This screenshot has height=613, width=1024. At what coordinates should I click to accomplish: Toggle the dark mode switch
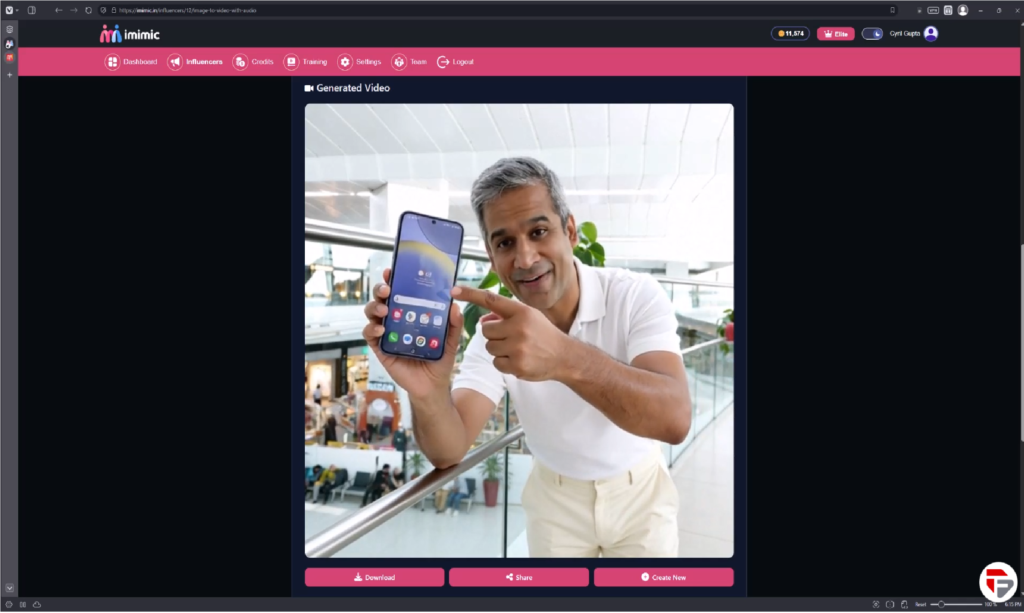click(x=872, y=33)
